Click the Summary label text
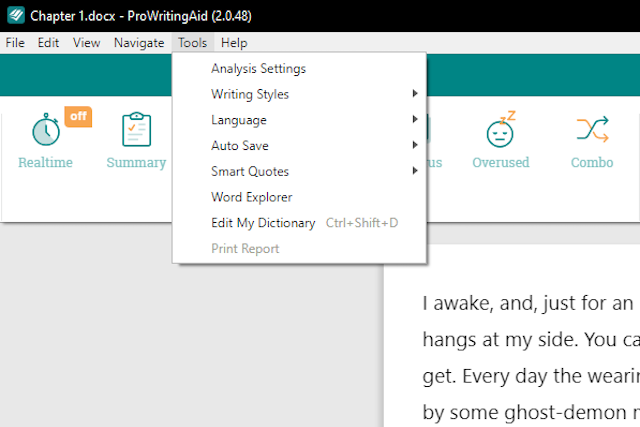The height and width of the screenshot is (427, 640). pos(136,162)
